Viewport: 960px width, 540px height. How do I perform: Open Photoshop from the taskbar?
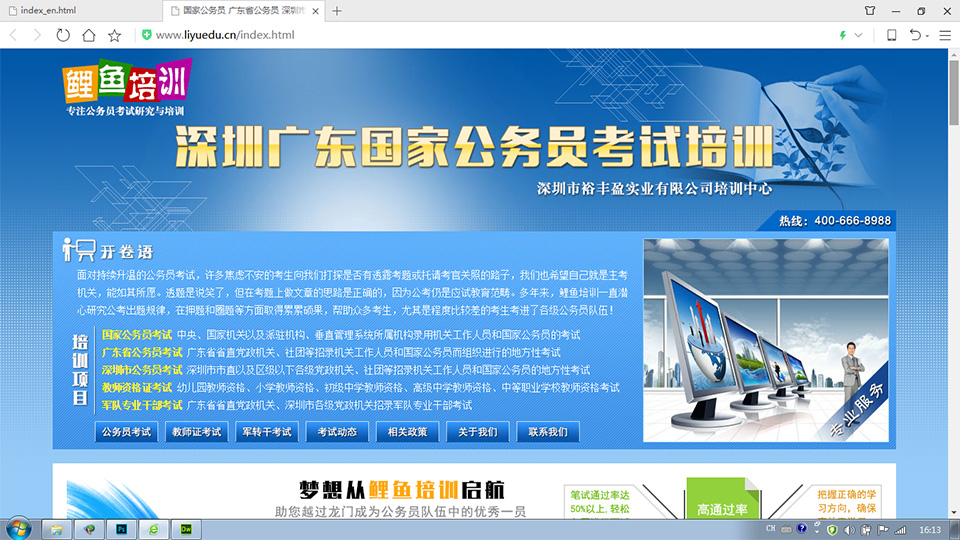121,528
